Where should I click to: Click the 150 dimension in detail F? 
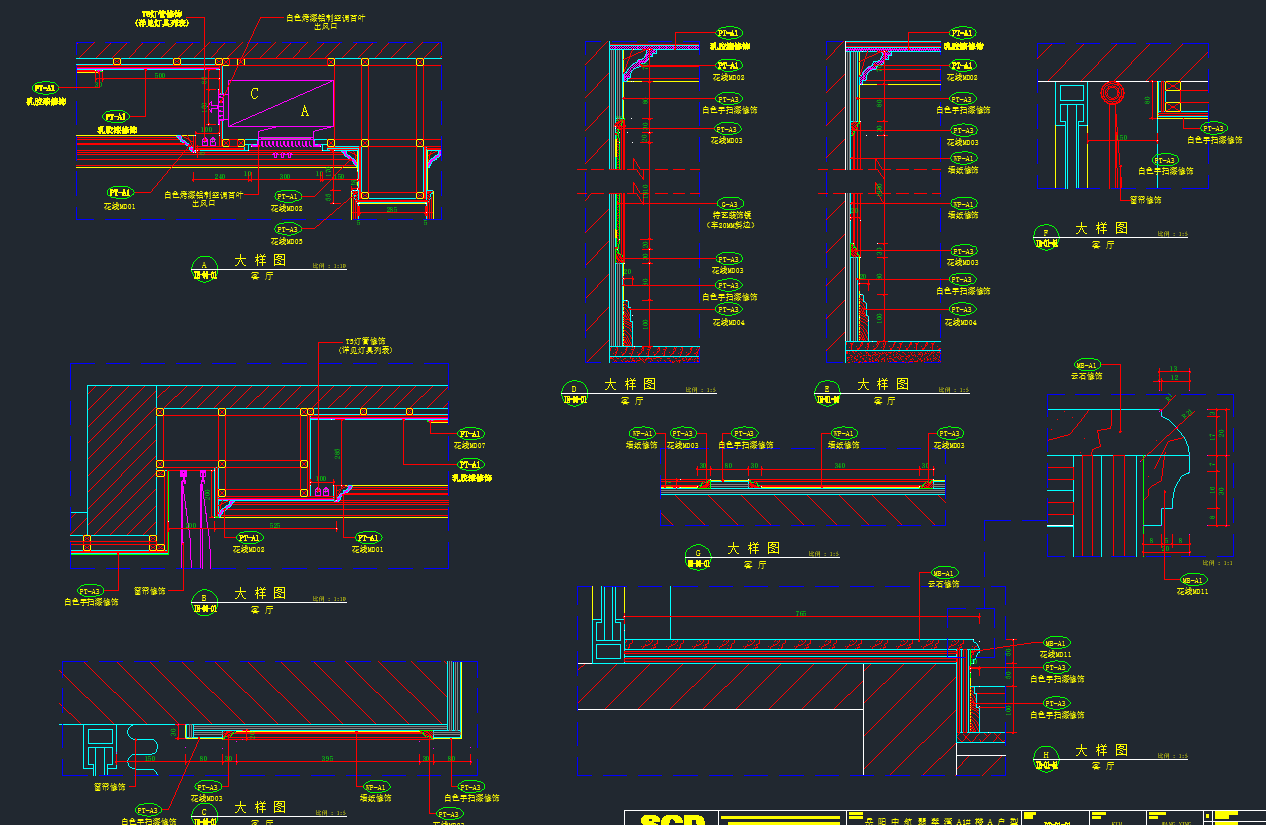[1122, 138]
